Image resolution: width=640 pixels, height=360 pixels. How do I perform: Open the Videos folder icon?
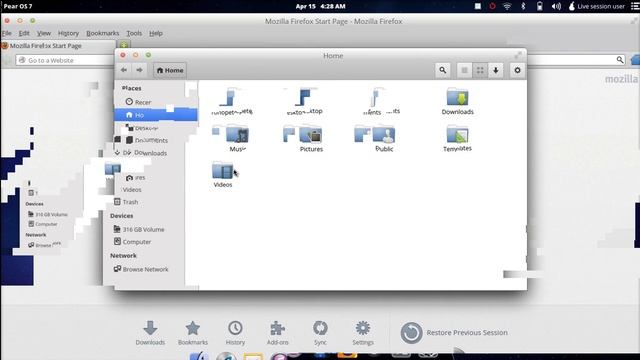[x=223, y=175]
